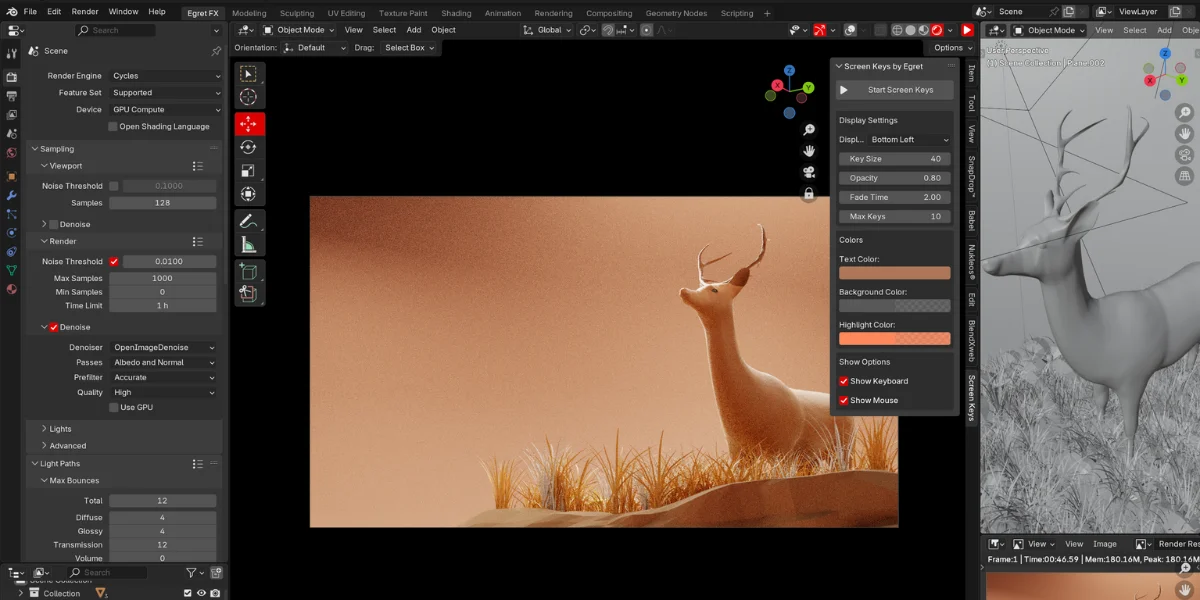Switch to the Compositing workspace tab

[x=612, y=13]
